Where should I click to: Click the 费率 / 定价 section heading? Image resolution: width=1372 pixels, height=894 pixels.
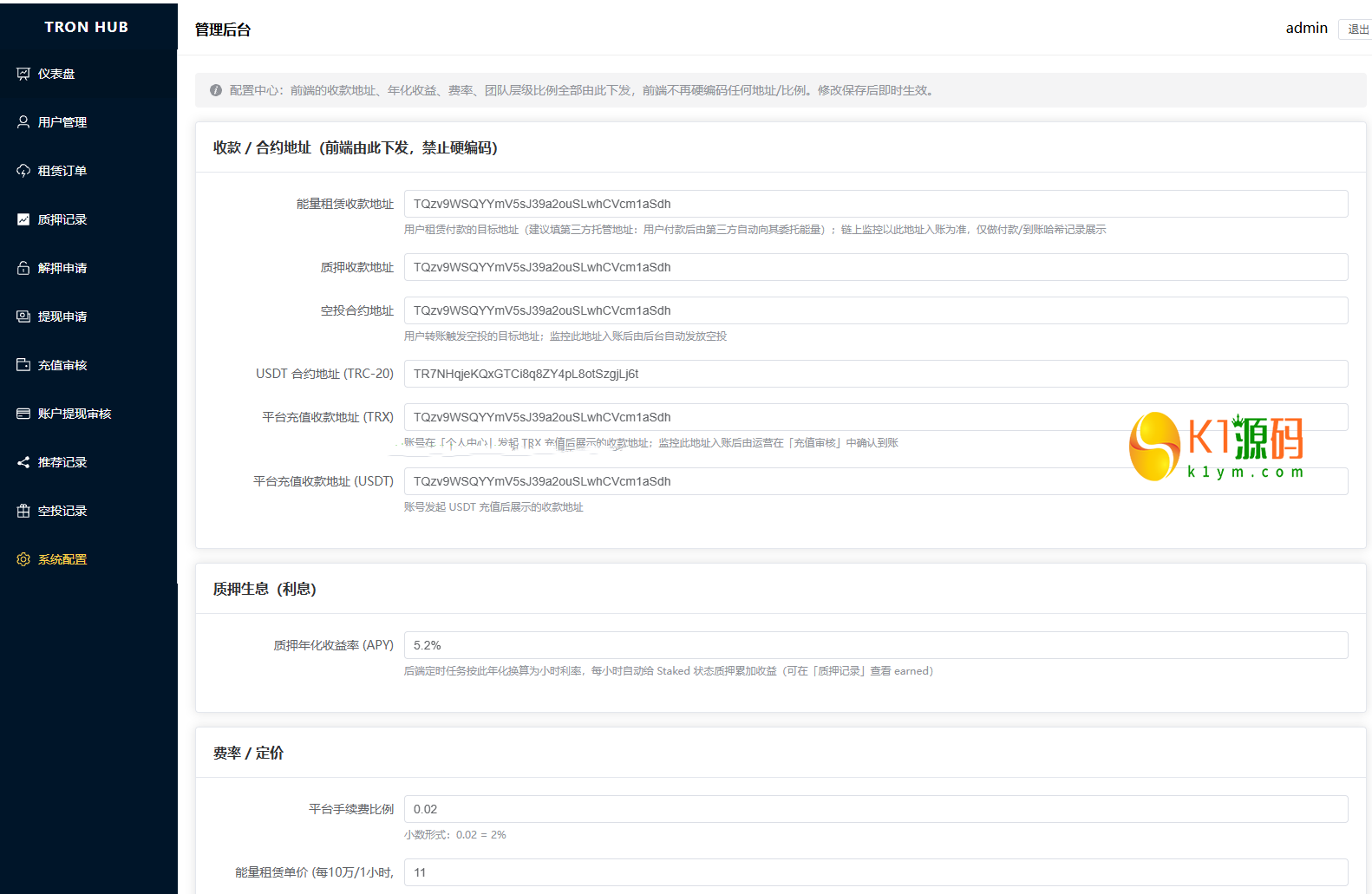[248, 753]
